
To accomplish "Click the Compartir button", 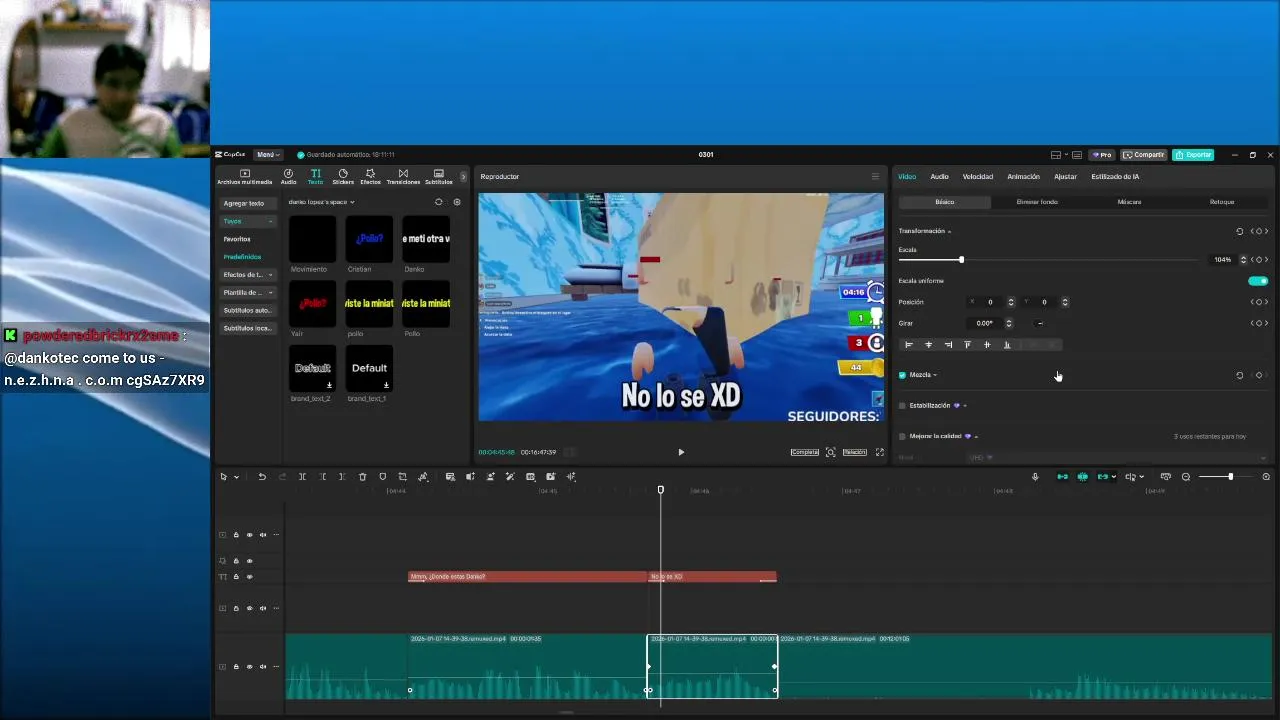I will click(x=1144, y=155).
